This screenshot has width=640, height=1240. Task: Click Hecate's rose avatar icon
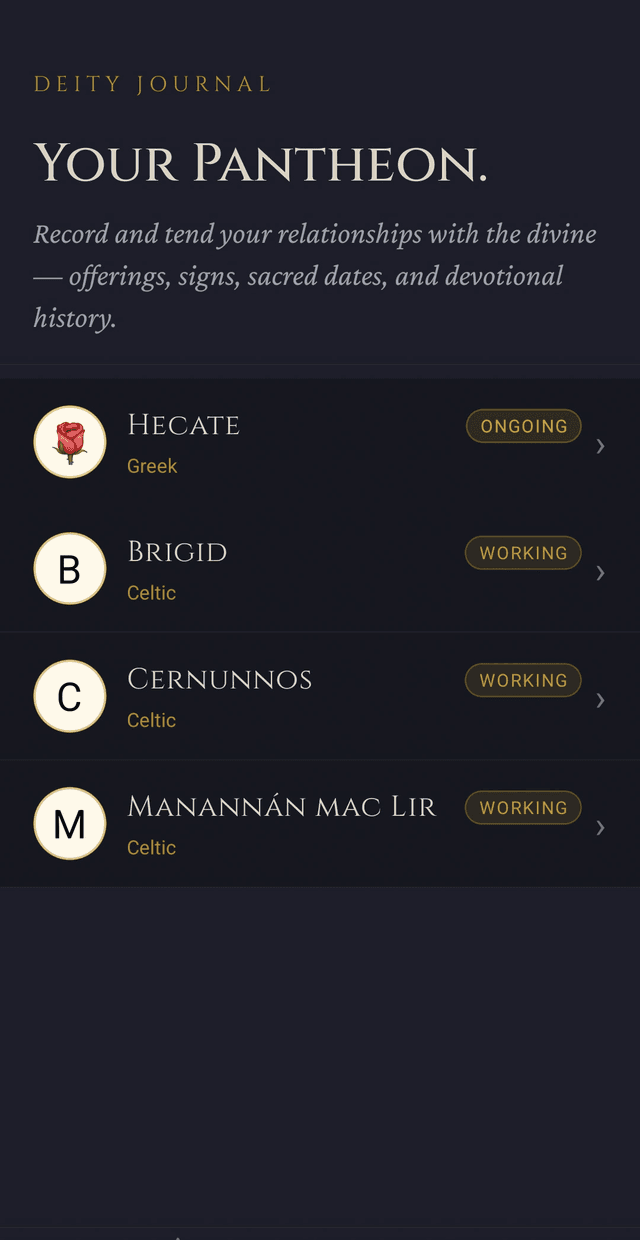(x=70, y=442)
